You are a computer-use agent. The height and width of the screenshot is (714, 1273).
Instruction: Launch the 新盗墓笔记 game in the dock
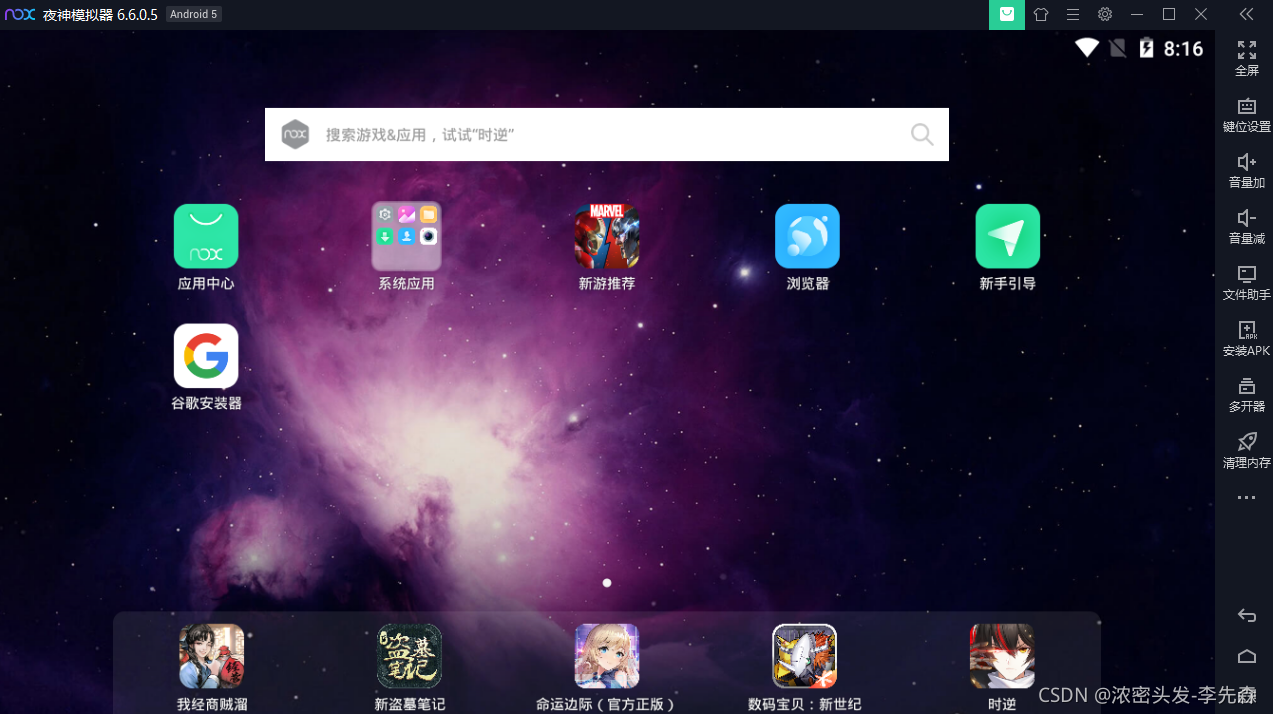coord(409,656)
